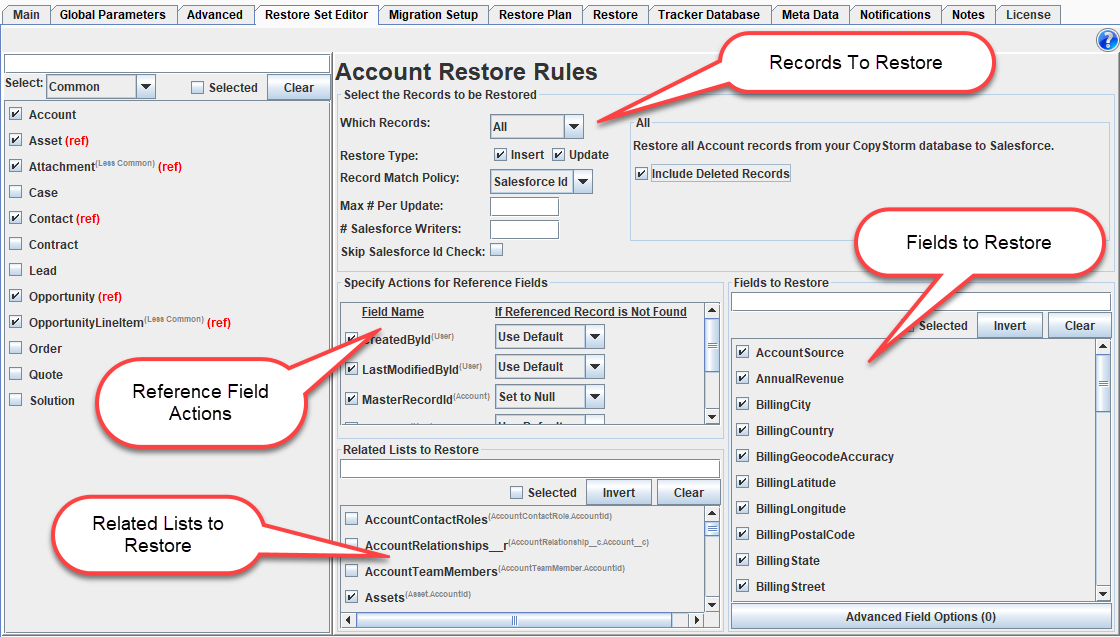Open the blue Help icon
The image size is (1120, 637).
click(x=1107, y=40)
